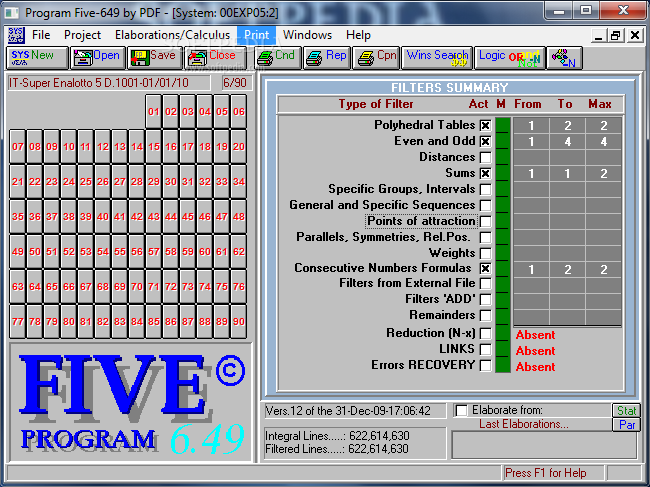Enable General and Specific Sequences checkbox
Image resolution: width=650 pixels, height=487 pixels.
tap(485, 205)
